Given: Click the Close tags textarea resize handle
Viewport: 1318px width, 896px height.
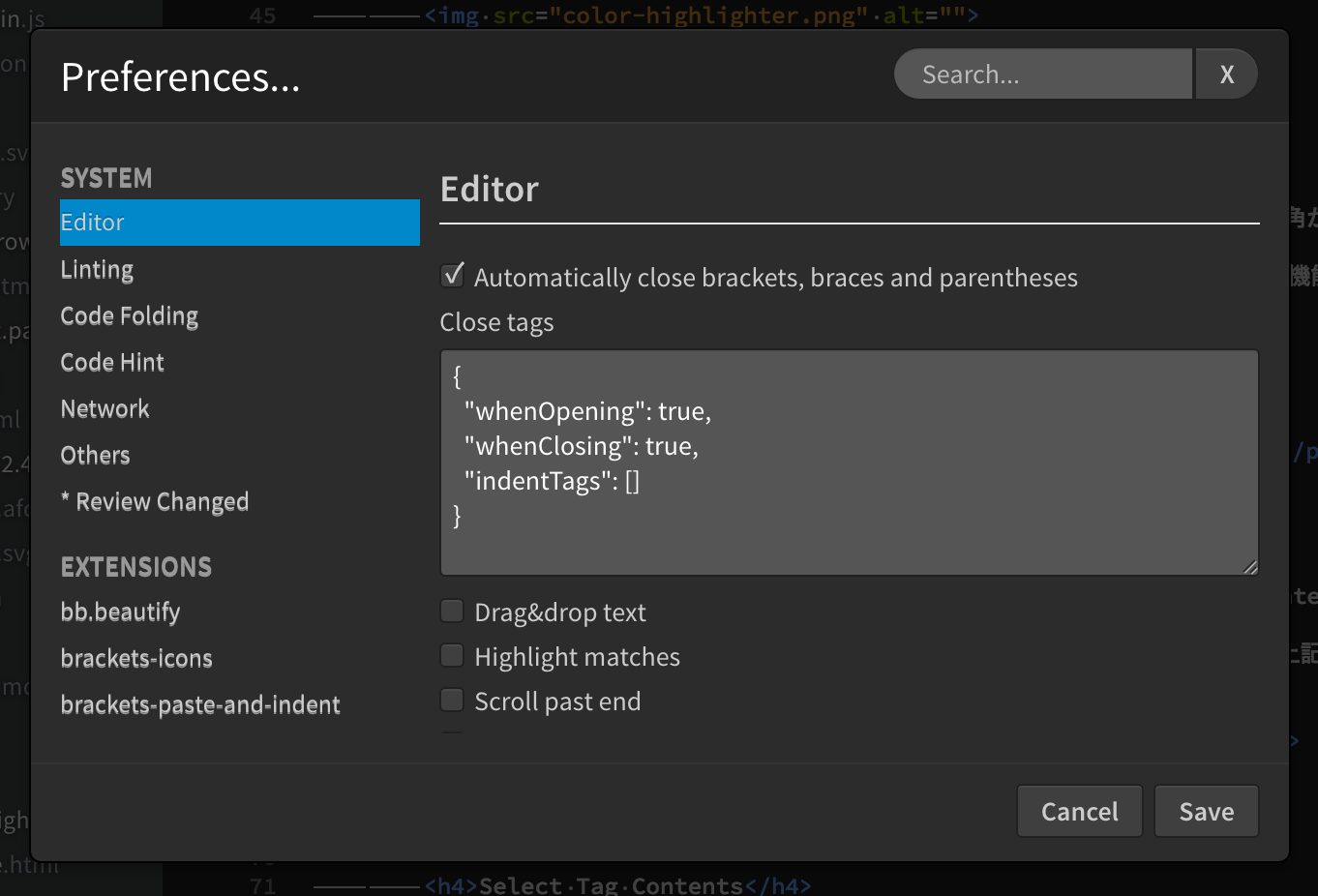Looking at the screenshot, I should point(1250,568).
